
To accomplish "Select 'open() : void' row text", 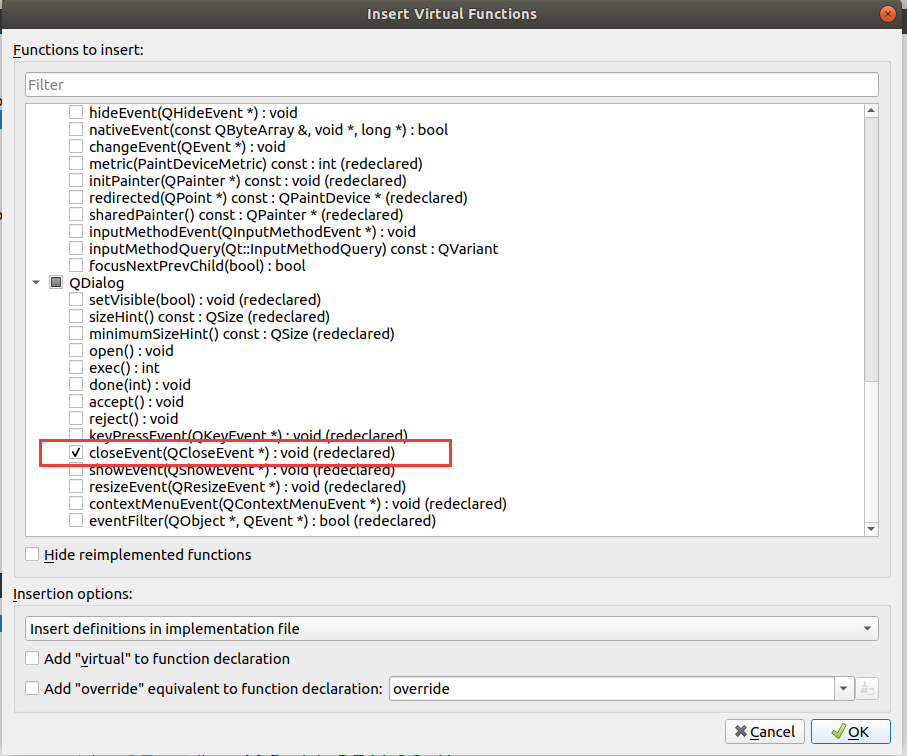I will (131, 351).
